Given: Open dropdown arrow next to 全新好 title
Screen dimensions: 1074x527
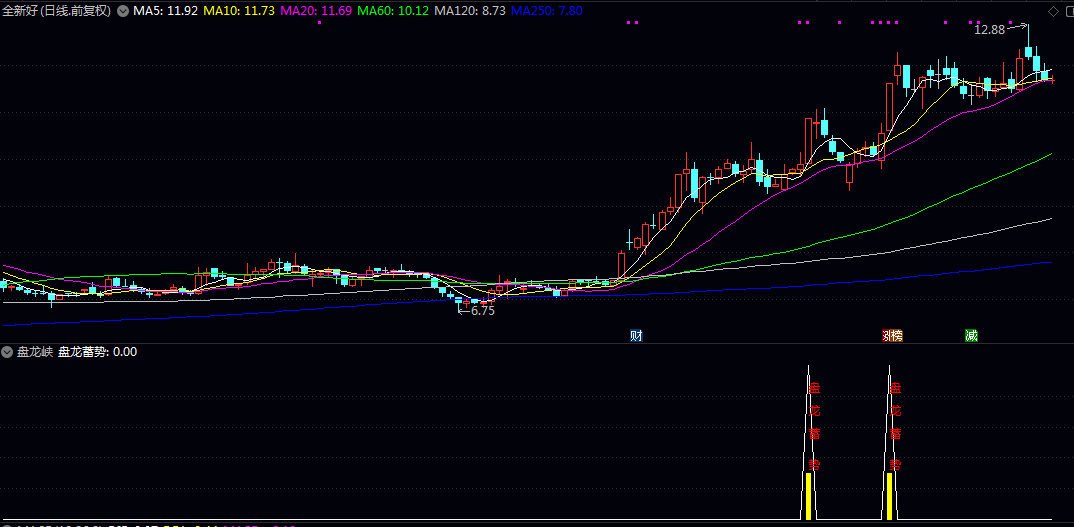Looking at the screenshot, I should 122,11.
